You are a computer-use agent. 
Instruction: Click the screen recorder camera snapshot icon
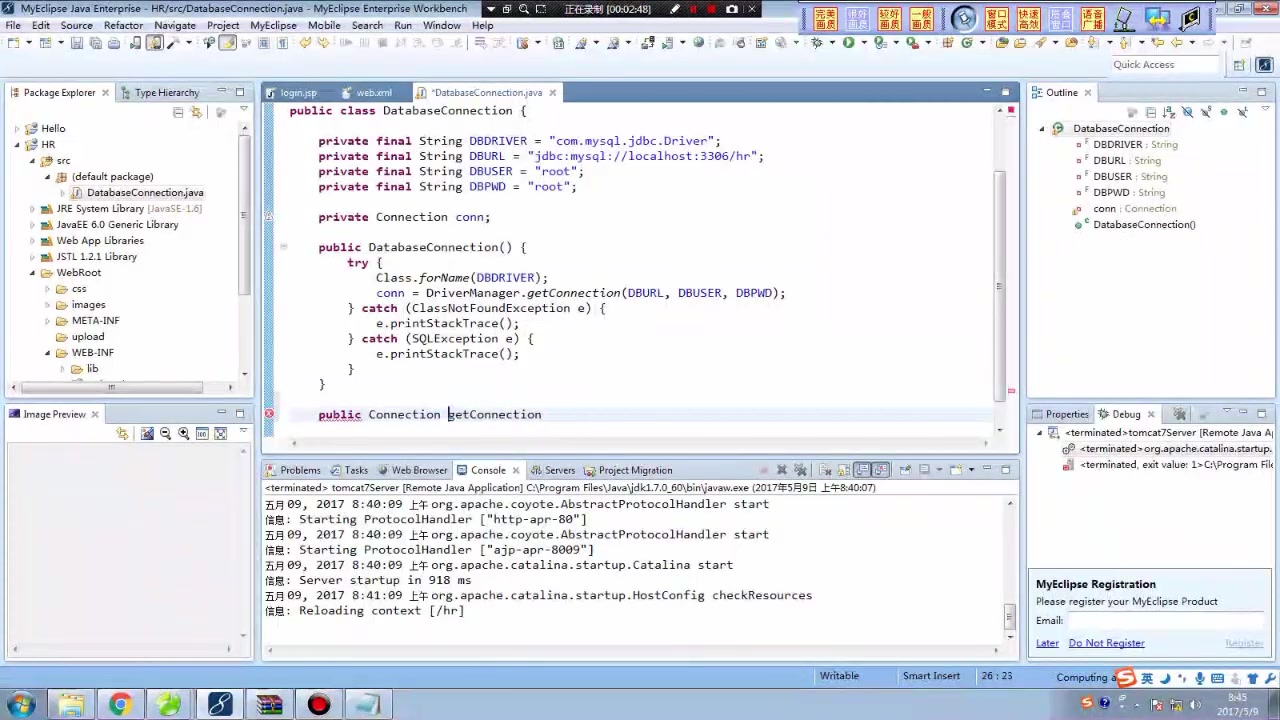[732, 9]
